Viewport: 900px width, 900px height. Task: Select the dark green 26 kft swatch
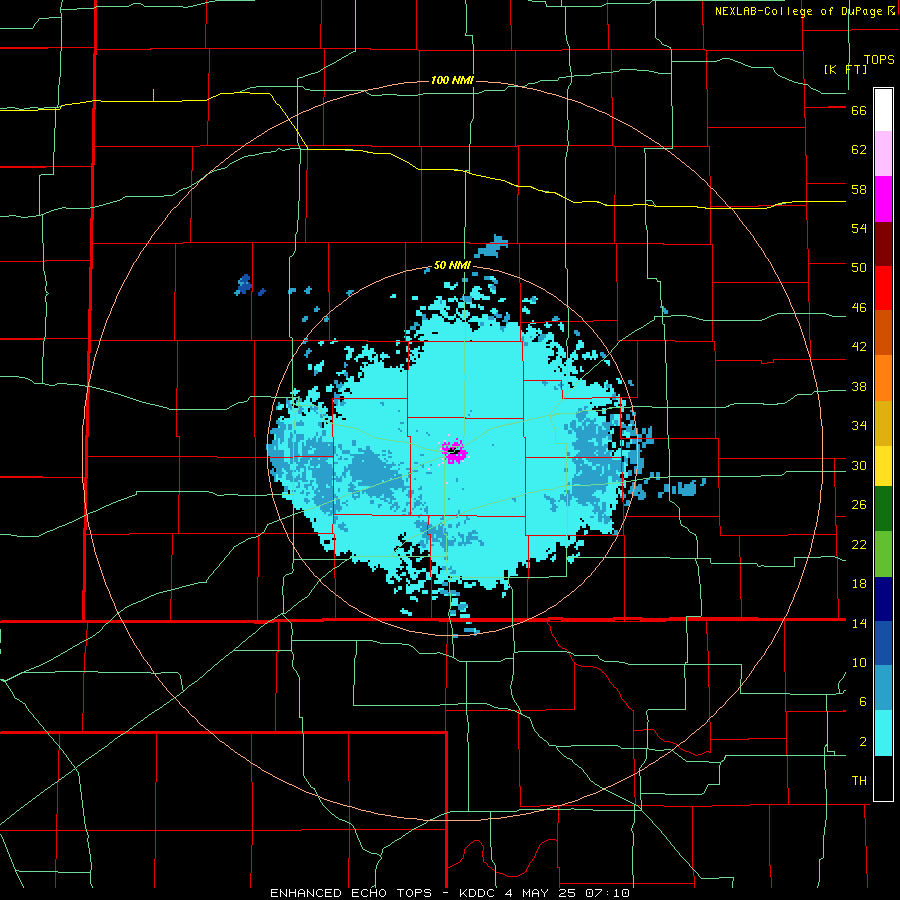point(883,509)
